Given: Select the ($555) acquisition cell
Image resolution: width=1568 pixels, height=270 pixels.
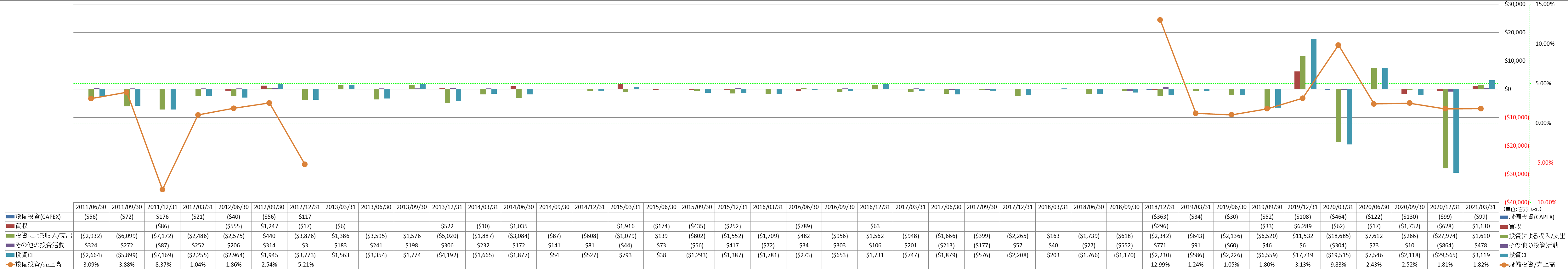Looking at the screenshot, I should coord(234,226).
